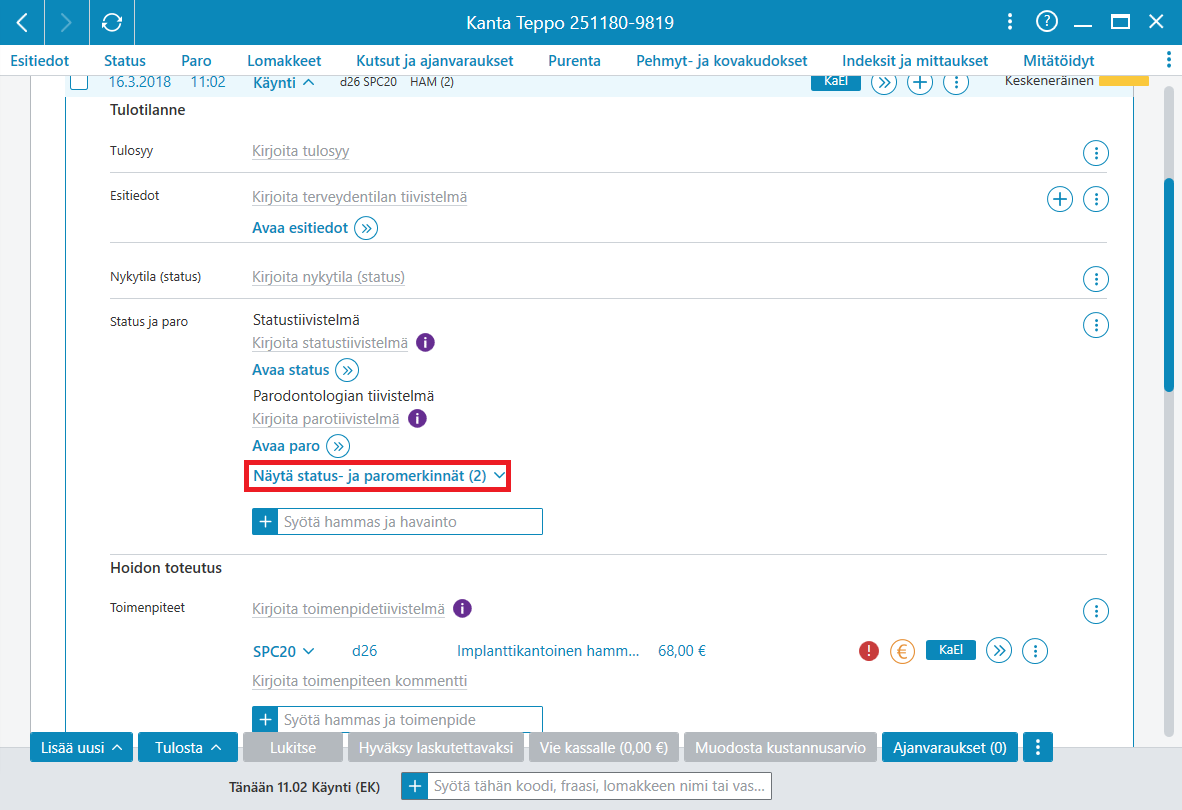Image resolution: width=1182 pixels, height=810 pixels.
Task: Open help with the question mark icon
Action: point(1046,22)
